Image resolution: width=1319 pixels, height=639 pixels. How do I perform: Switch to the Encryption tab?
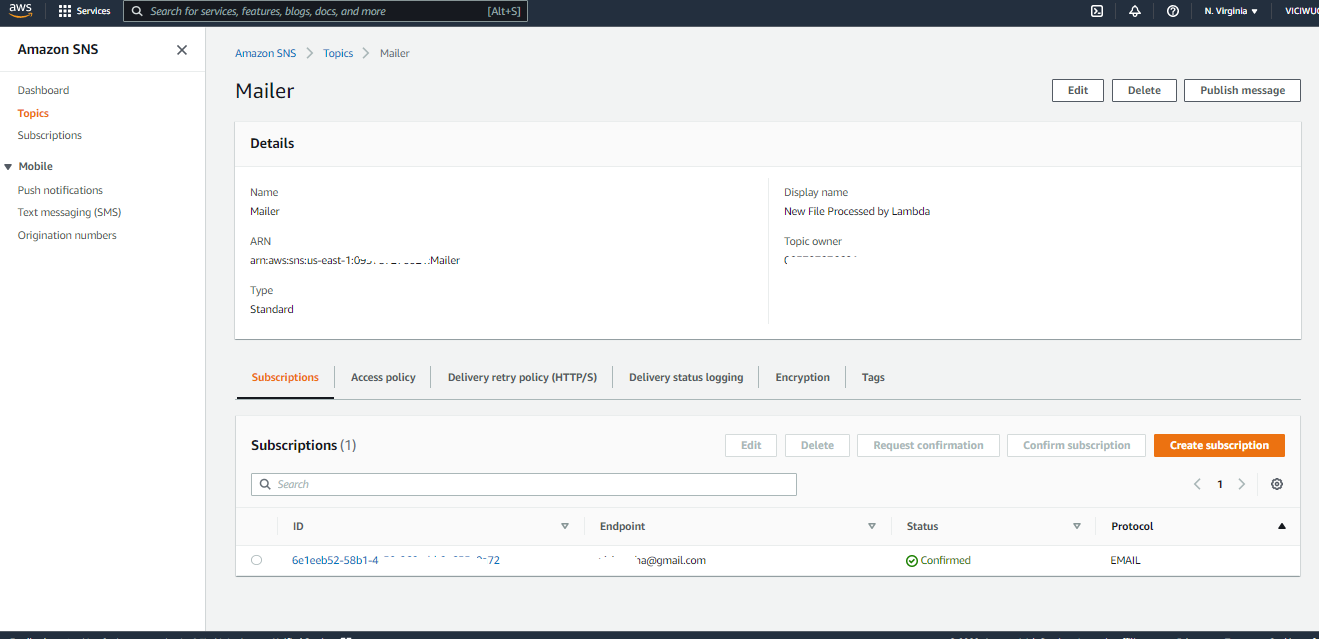(x=802, y=377)
